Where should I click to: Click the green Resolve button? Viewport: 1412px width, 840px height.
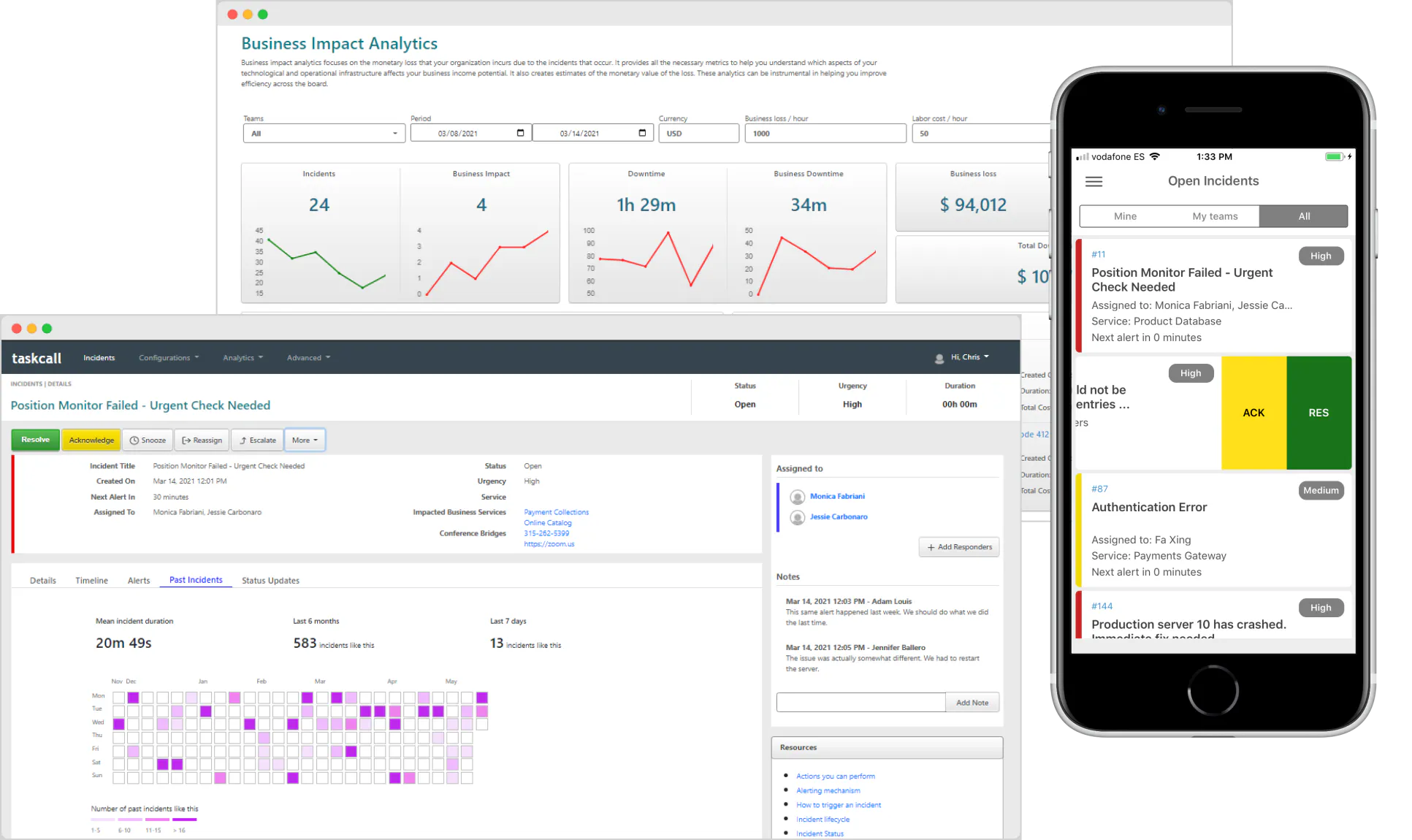35,440
